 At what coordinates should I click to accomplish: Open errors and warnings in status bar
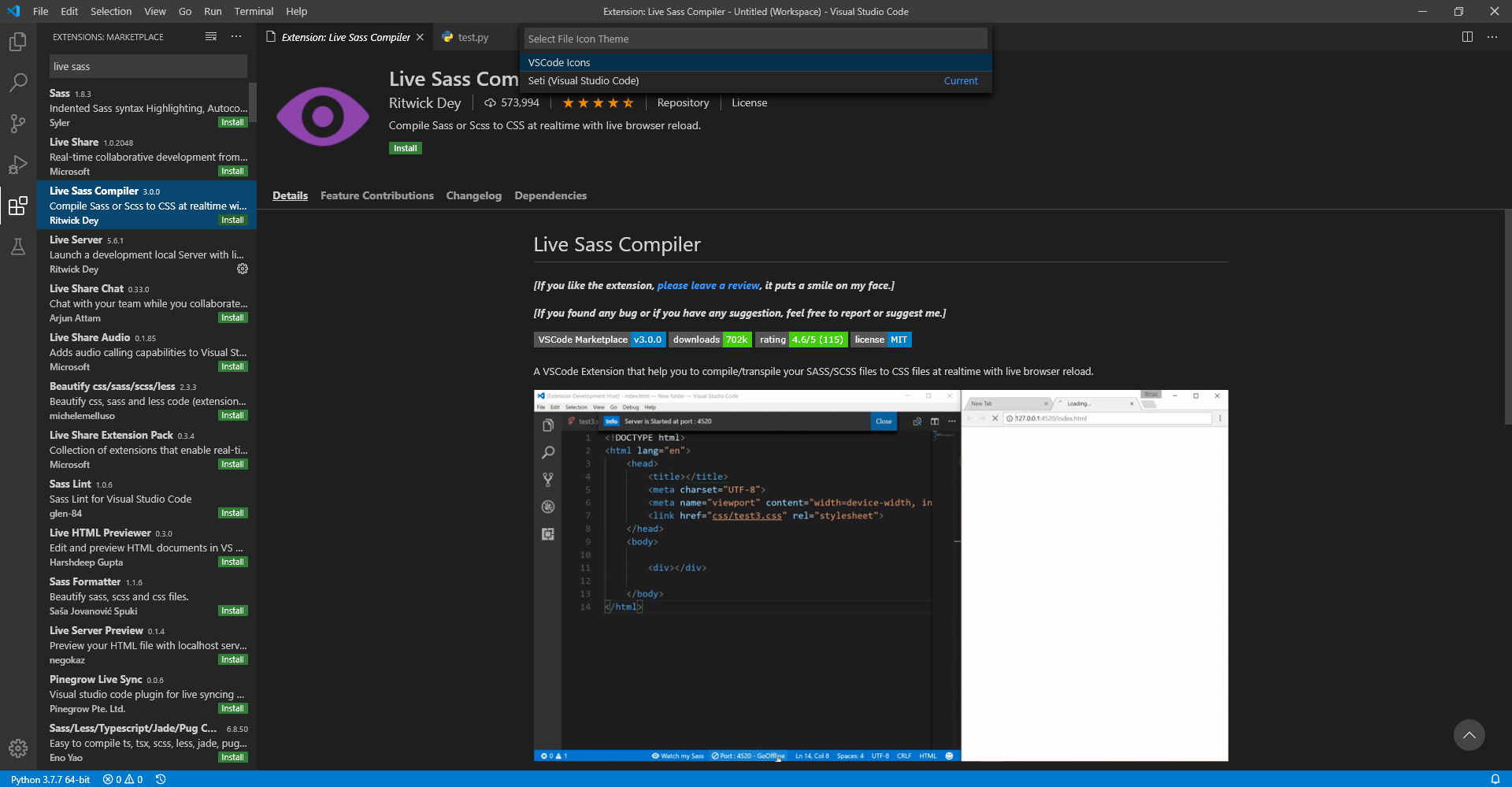coord(123,779)
